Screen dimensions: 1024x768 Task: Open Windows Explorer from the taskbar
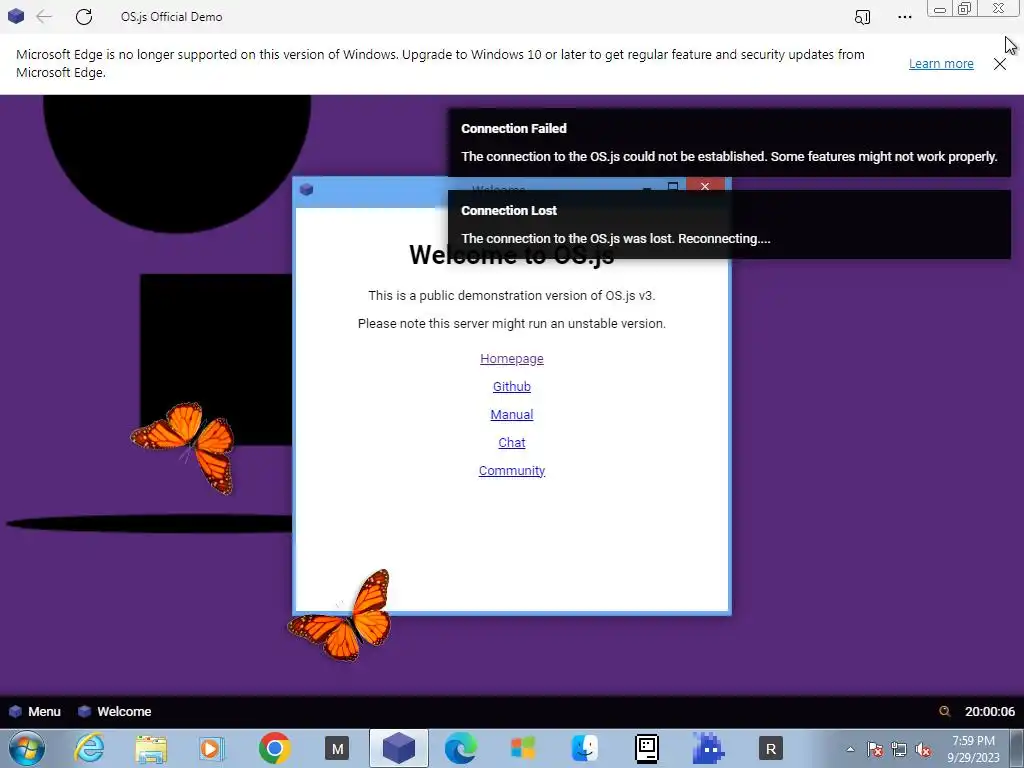click(x=151, y=748)
